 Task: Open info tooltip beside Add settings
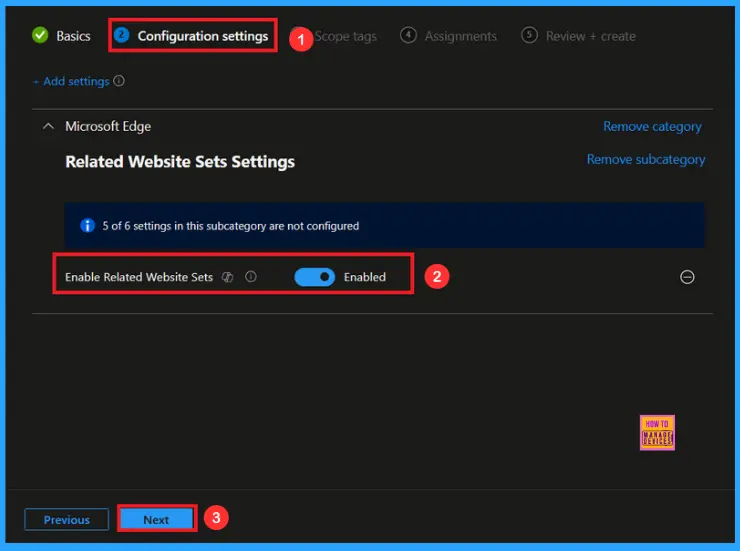pos(119,81)
